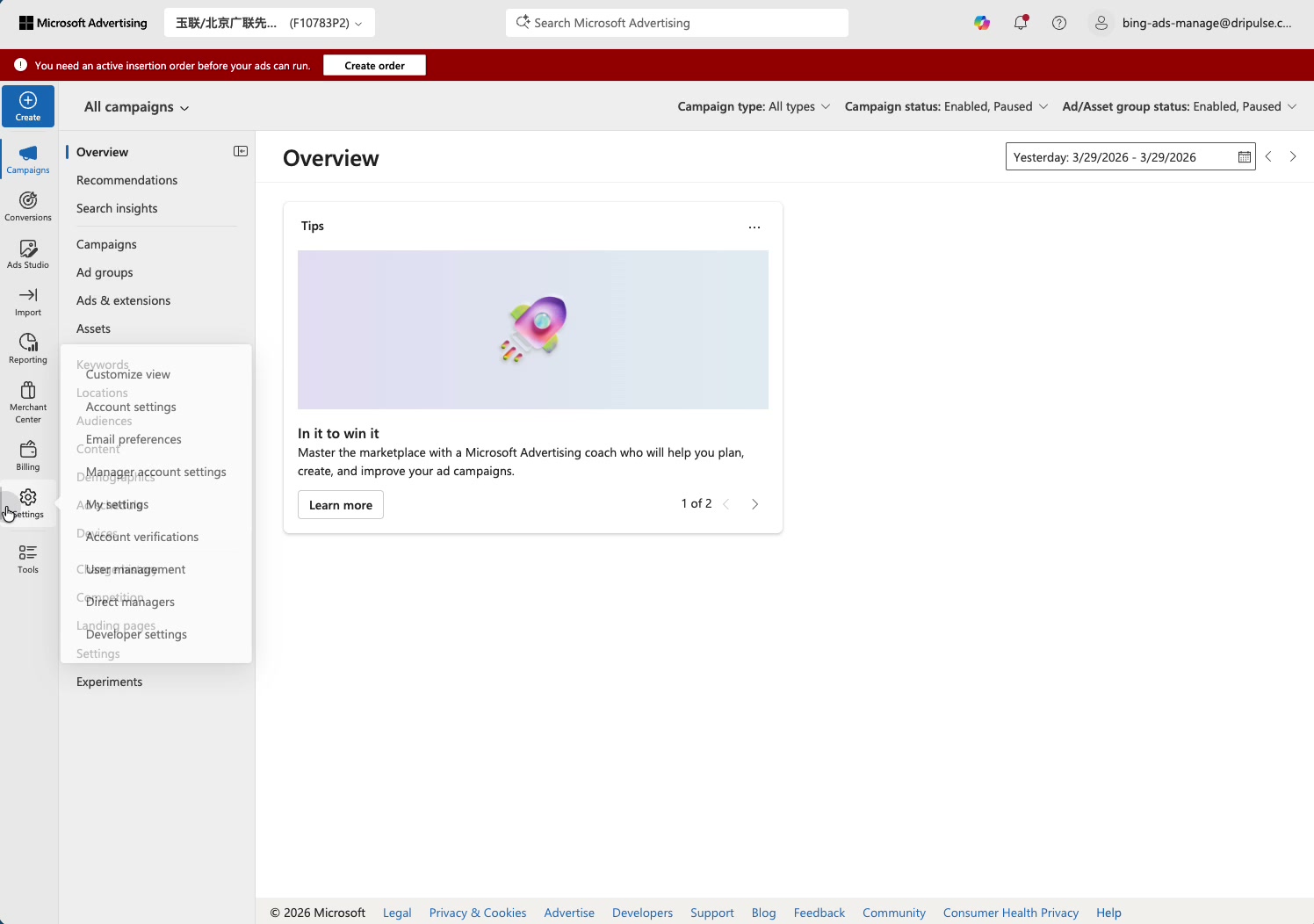Viewport: 1314px width, 924px height.
Task: Open the account selector dropdown
Action: click(270, 23)
